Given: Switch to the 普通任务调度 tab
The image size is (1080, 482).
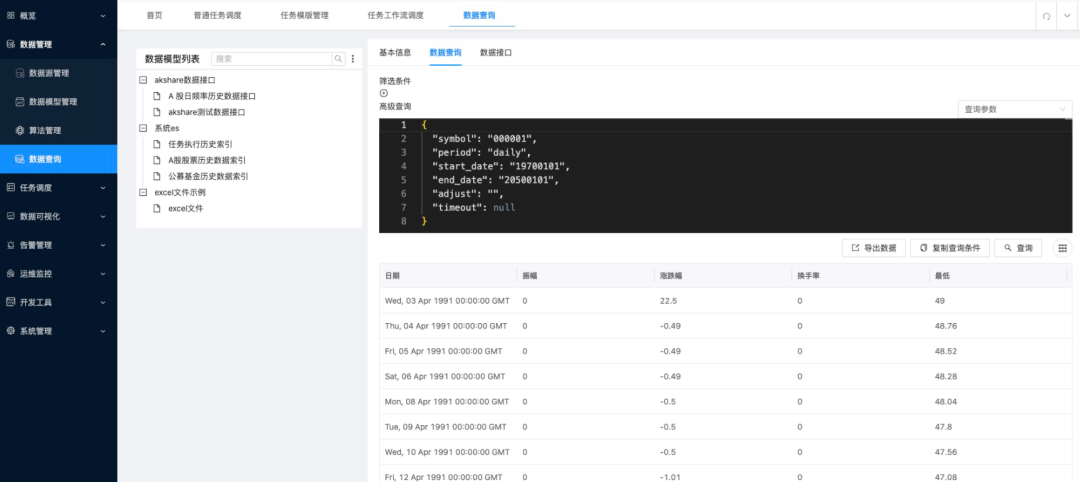Looking at the screenshot, I should click(x=218, y=15).
